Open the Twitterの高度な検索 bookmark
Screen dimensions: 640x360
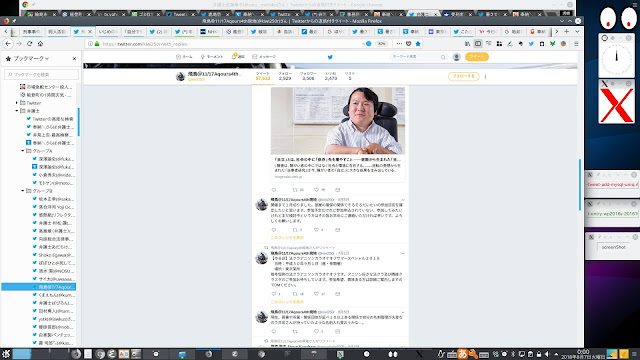[50, 119]
